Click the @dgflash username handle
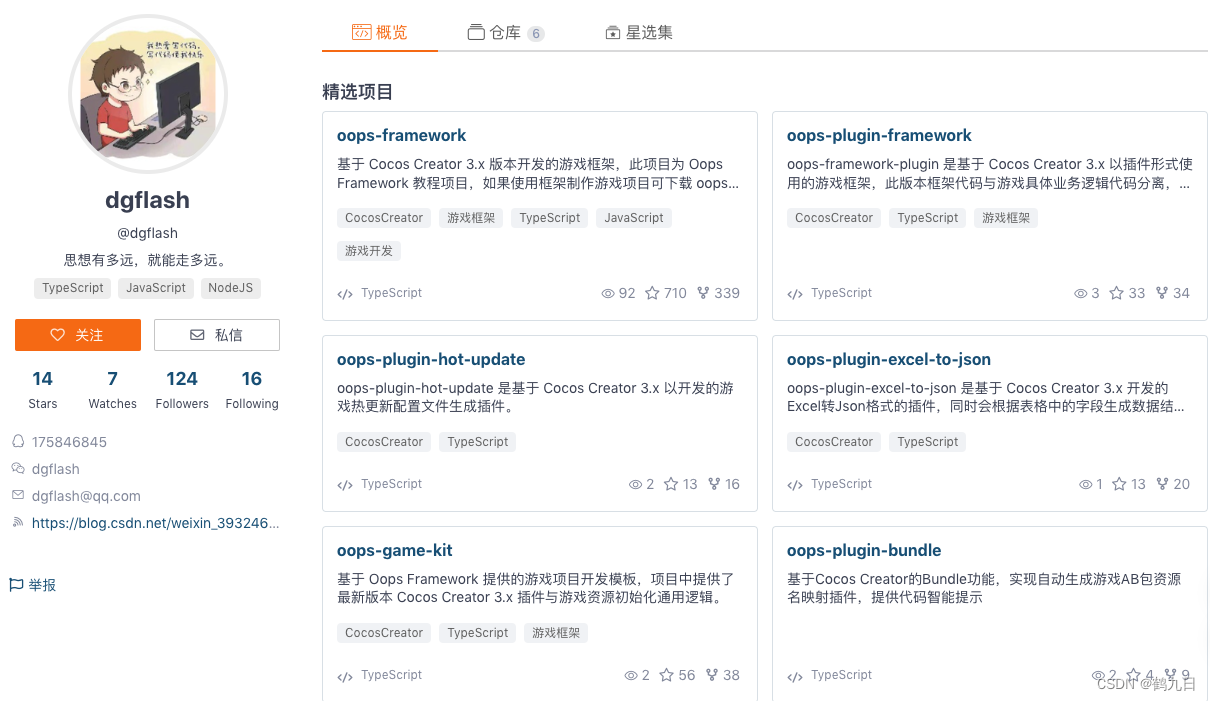Viewport: 1210px width, 701px height. click(x=148, y=233)
